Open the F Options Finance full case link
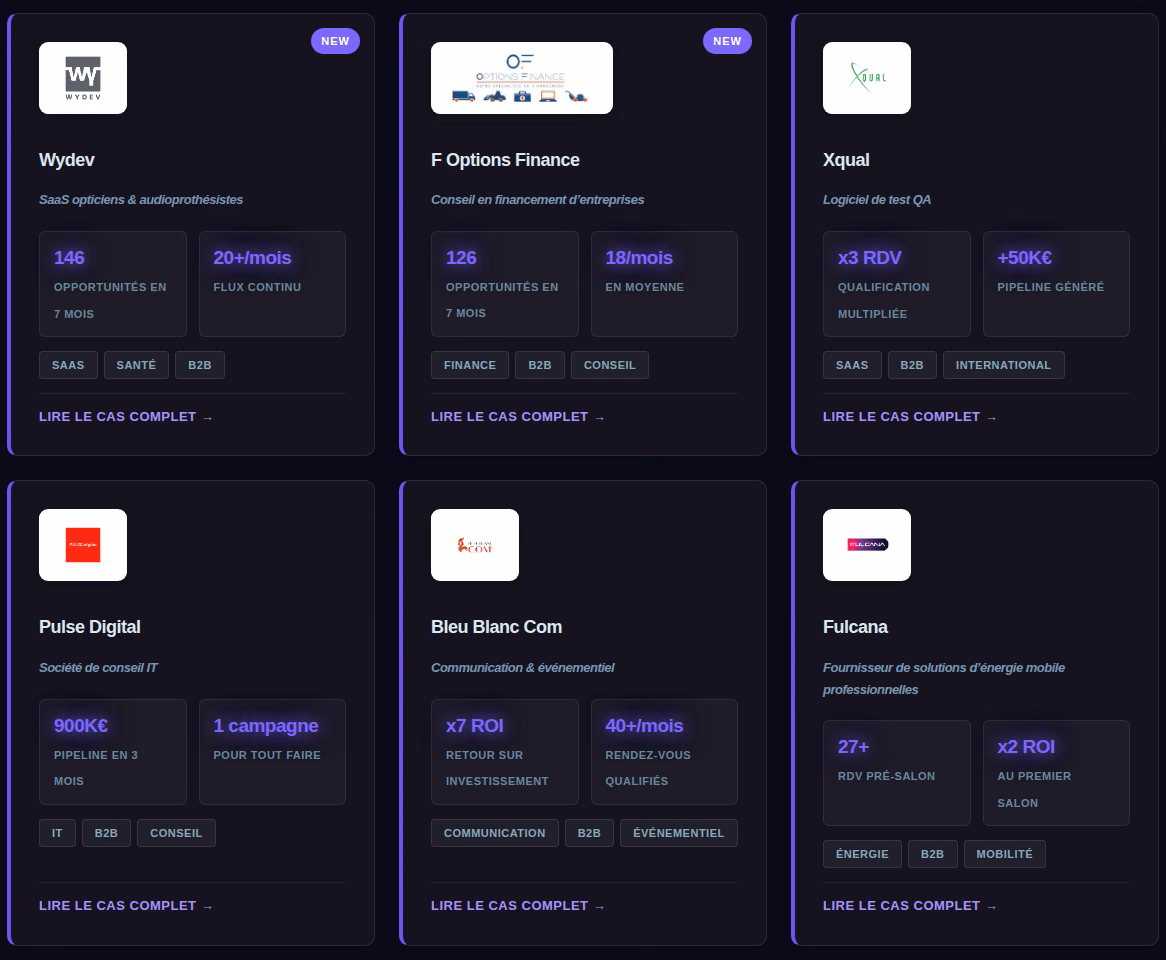The image size is (1166, 960). click(518, 417)
